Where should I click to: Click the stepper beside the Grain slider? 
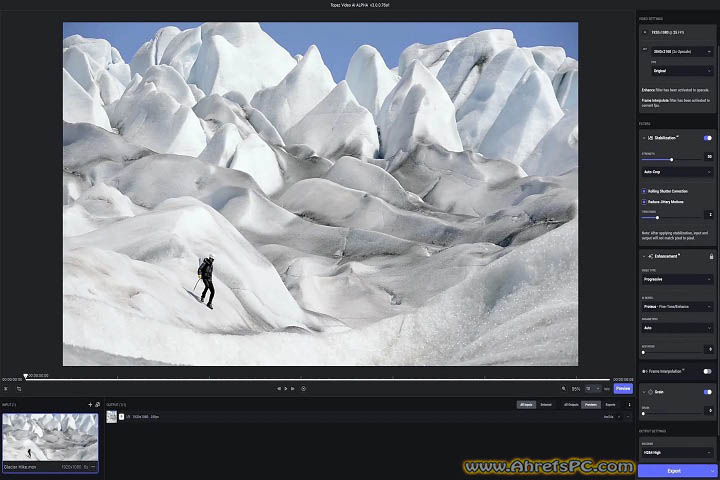coord(709,410)
